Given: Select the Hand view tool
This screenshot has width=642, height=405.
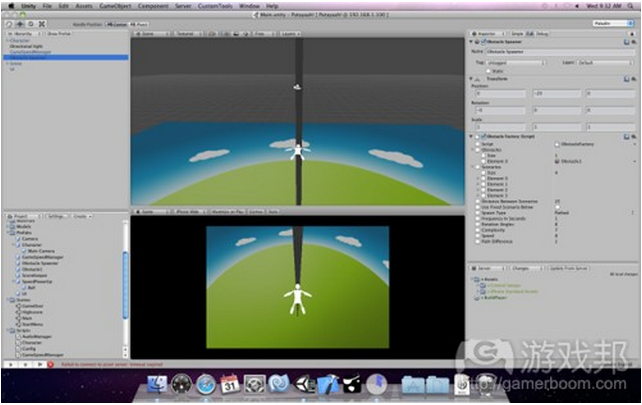Looking at the screenshot, I should point(9,24).
